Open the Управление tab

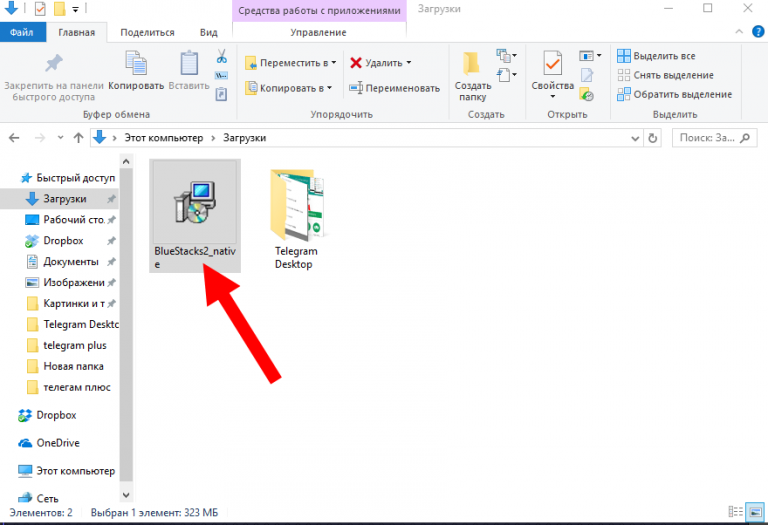tap(318, 32)
